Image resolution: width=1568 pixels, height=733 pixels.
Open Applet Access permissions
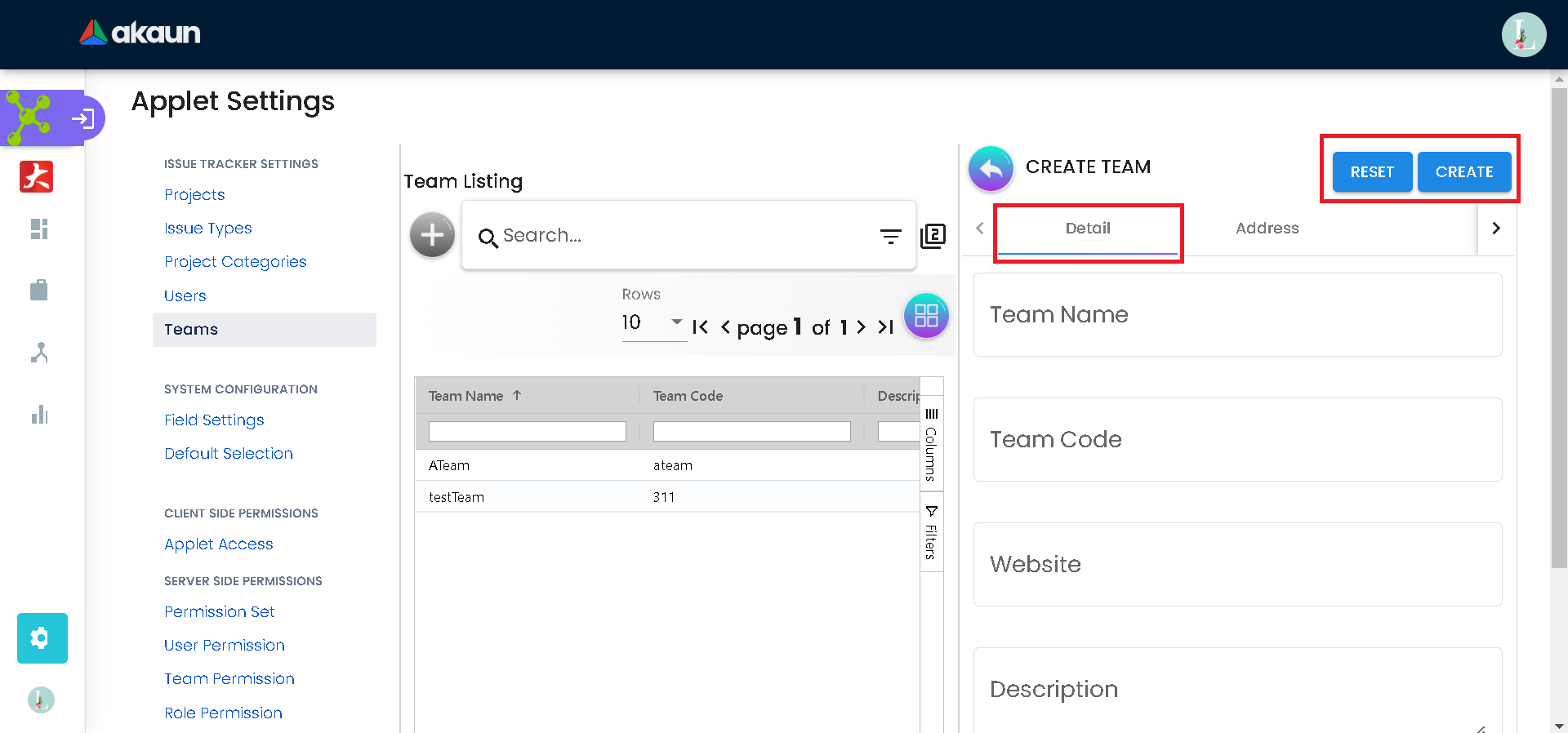coord(219,544)
